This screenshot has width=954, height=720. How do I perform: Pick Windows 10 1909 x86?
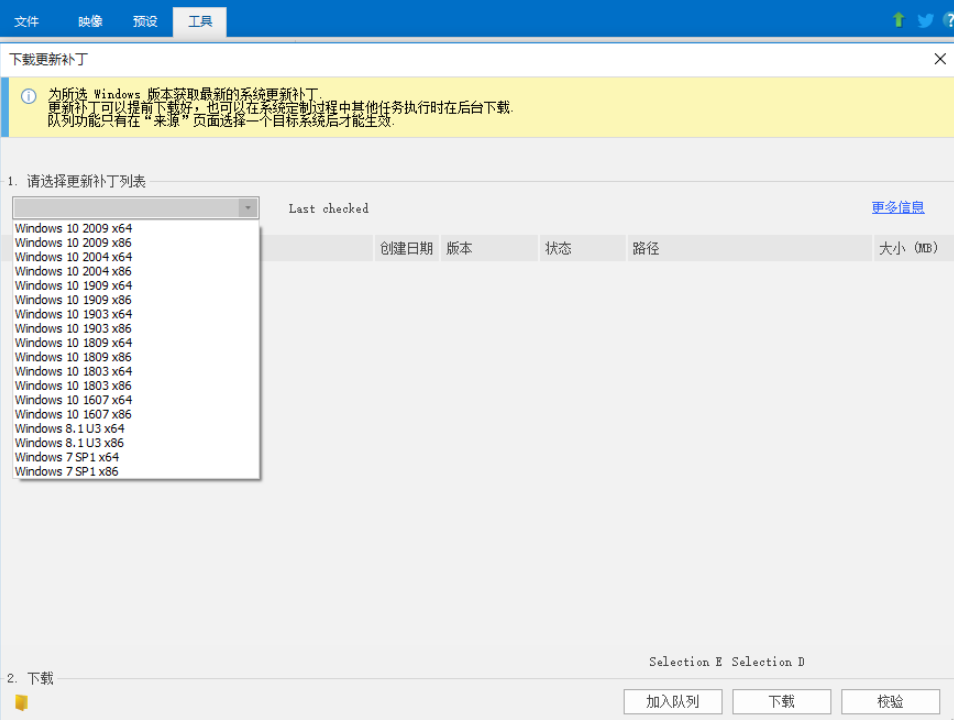[x=136, y=300]
